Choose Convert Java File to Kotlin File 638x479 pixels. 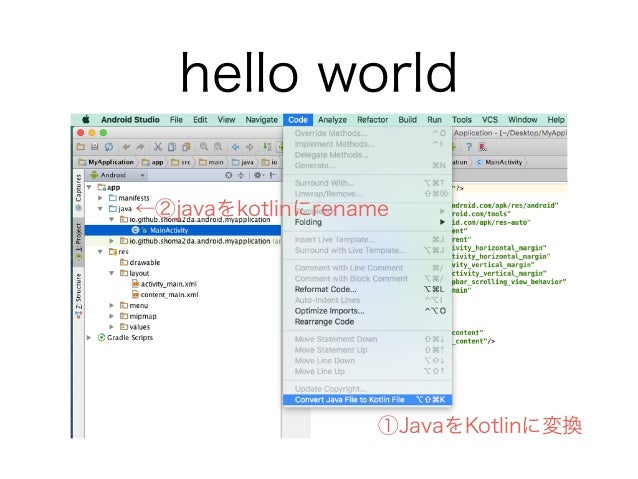(x=367, y=400)
